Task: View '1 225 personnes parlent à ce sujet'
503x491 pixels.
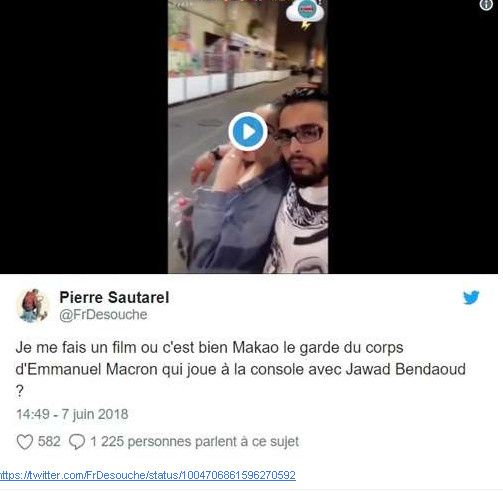Action: tap(195, 442)
